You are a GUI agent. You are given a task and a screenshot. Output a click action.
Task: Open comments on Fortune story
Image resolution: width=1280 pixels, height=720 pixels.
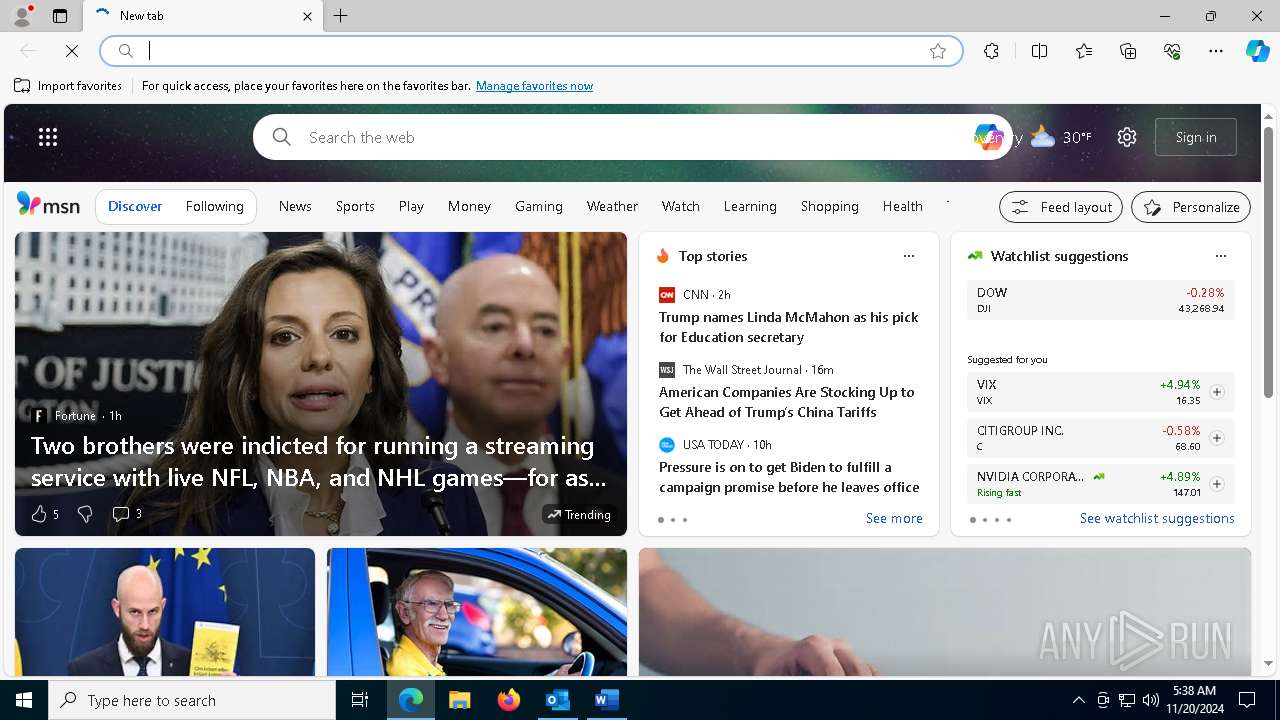pyautogui.click(x=126, y=514)
